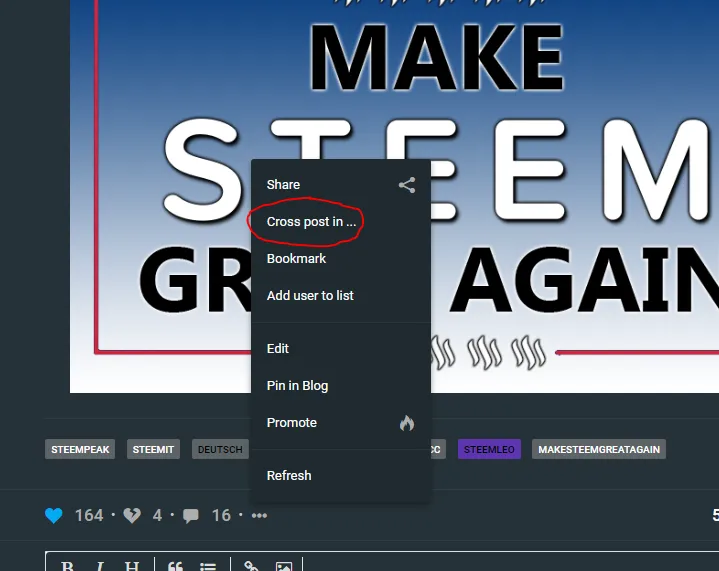Click the 16 comments count
This screenshot has width=719, height=571.
tap(221, 516)
